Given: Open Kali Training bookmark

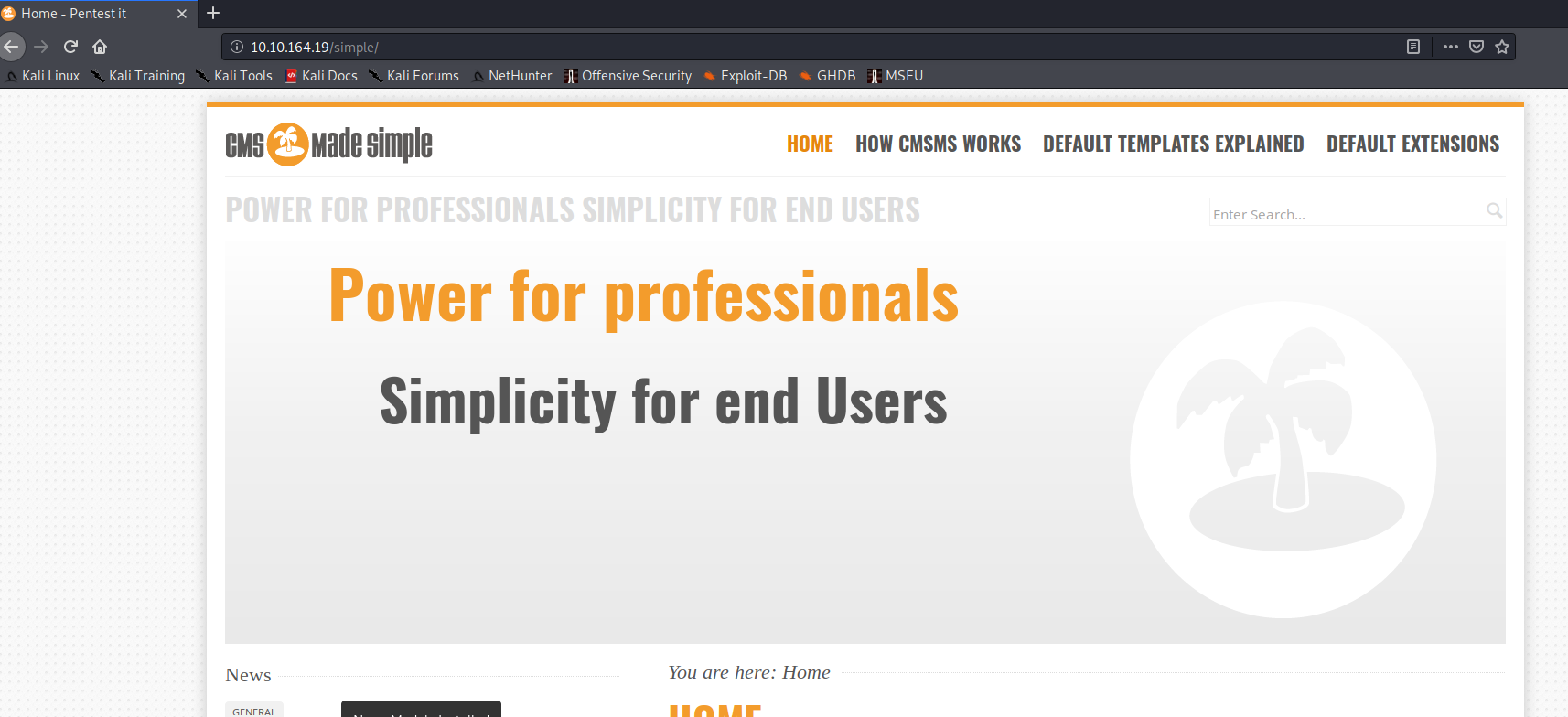Looking at the screenshot, I should tap(138, 76).
